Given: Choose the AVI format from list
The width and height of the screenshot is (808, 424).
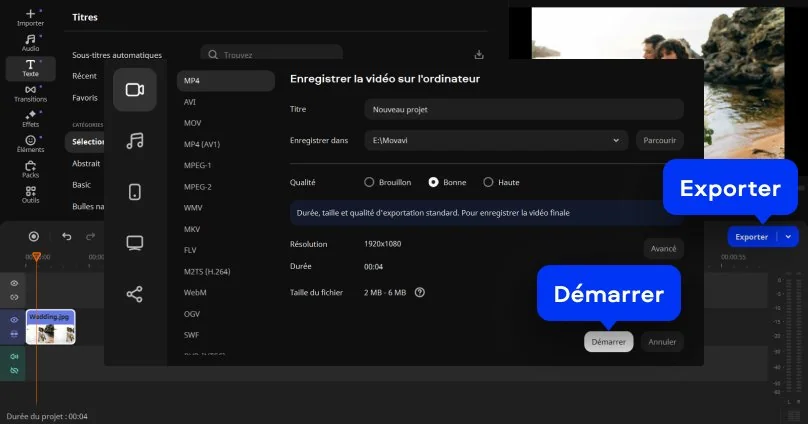Looking at the screenshot, I should pos(190,101).
